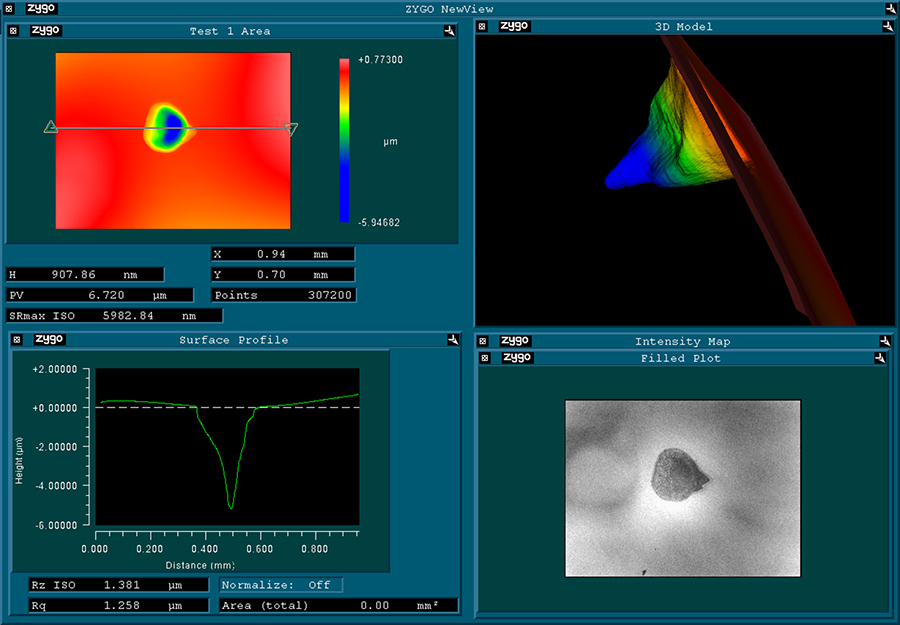This screenshot has width=900, height=625.
Task: Toggle the Normalize: Off button
Action: pyautogui.click(x=281, y=585)
